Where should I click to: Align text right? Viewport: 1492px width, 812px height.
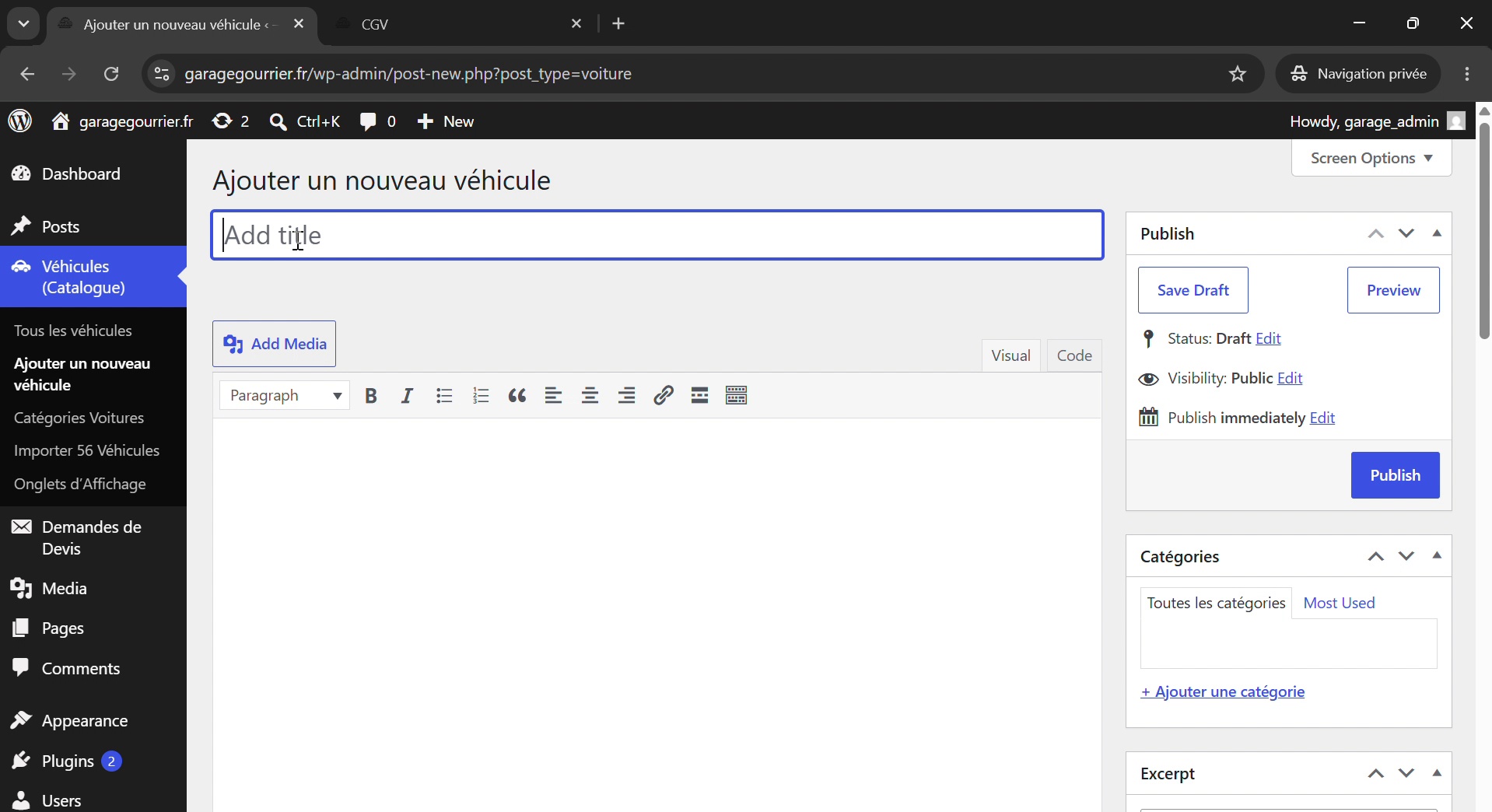tap(627, 396)
